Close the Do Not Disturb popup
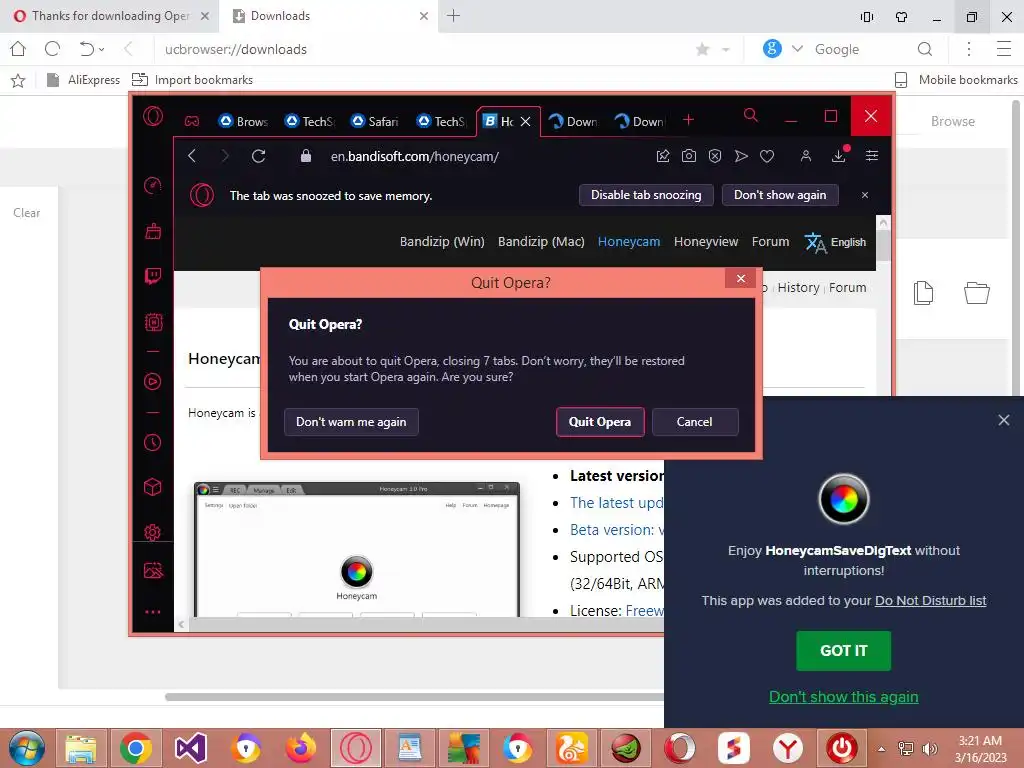Image resolution: width=1024 pixels, height=768 pixels. pos(1004,420)
